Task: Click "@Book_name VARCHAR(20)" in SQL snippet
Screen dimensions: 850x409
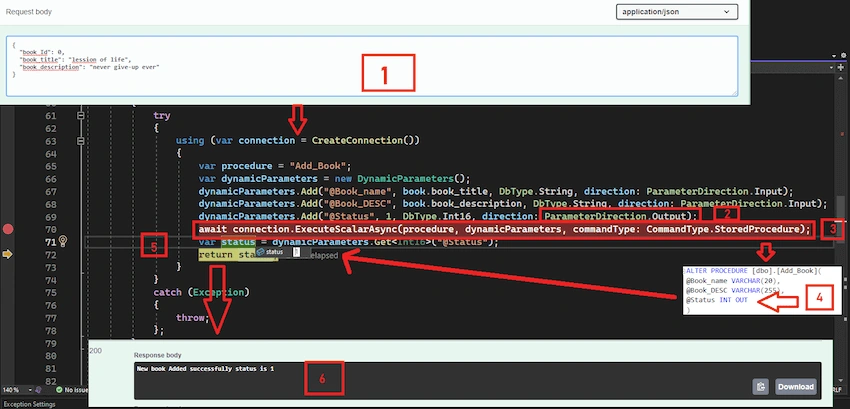Action: click(732, 280)
